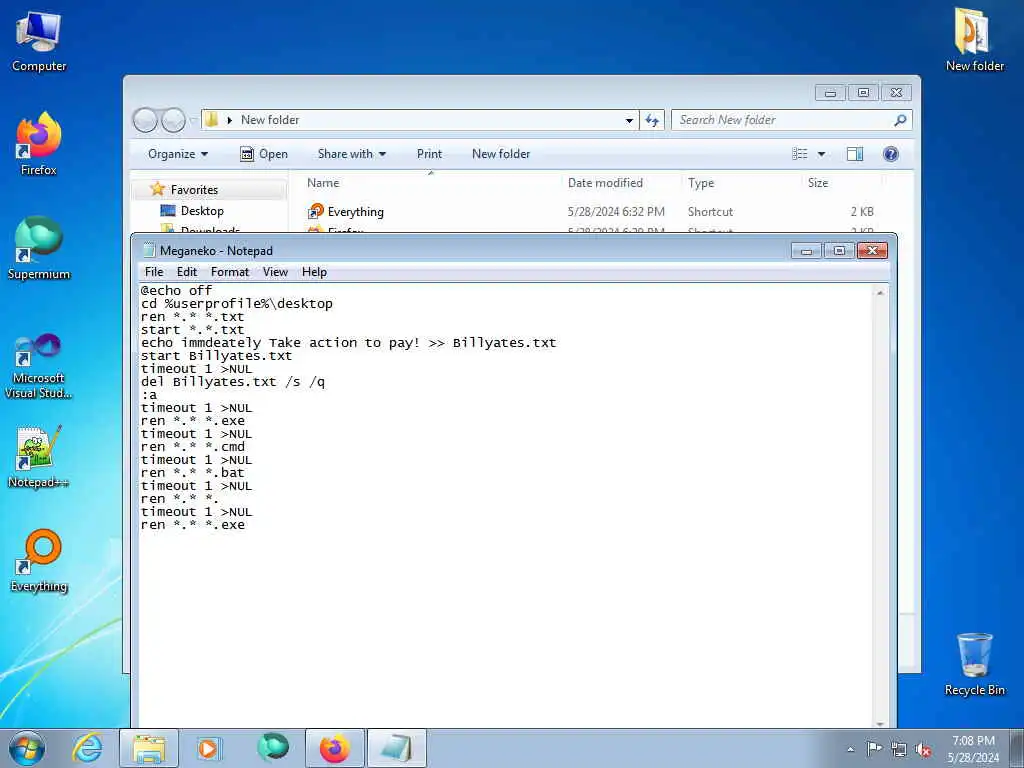Open the Notepad Edit menu
1024x768 pixels.
[186, 272]
